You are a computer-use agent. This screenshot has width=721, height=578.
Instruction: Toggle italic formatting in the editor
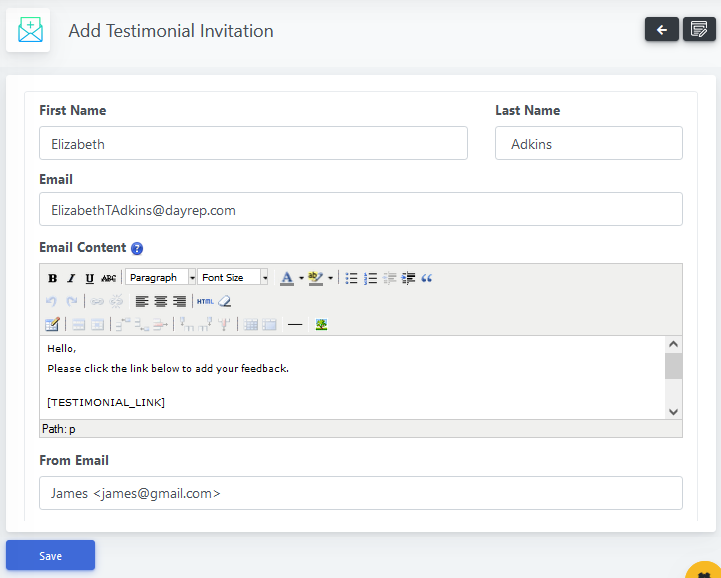pyautogui.click(x=71, y=278)
